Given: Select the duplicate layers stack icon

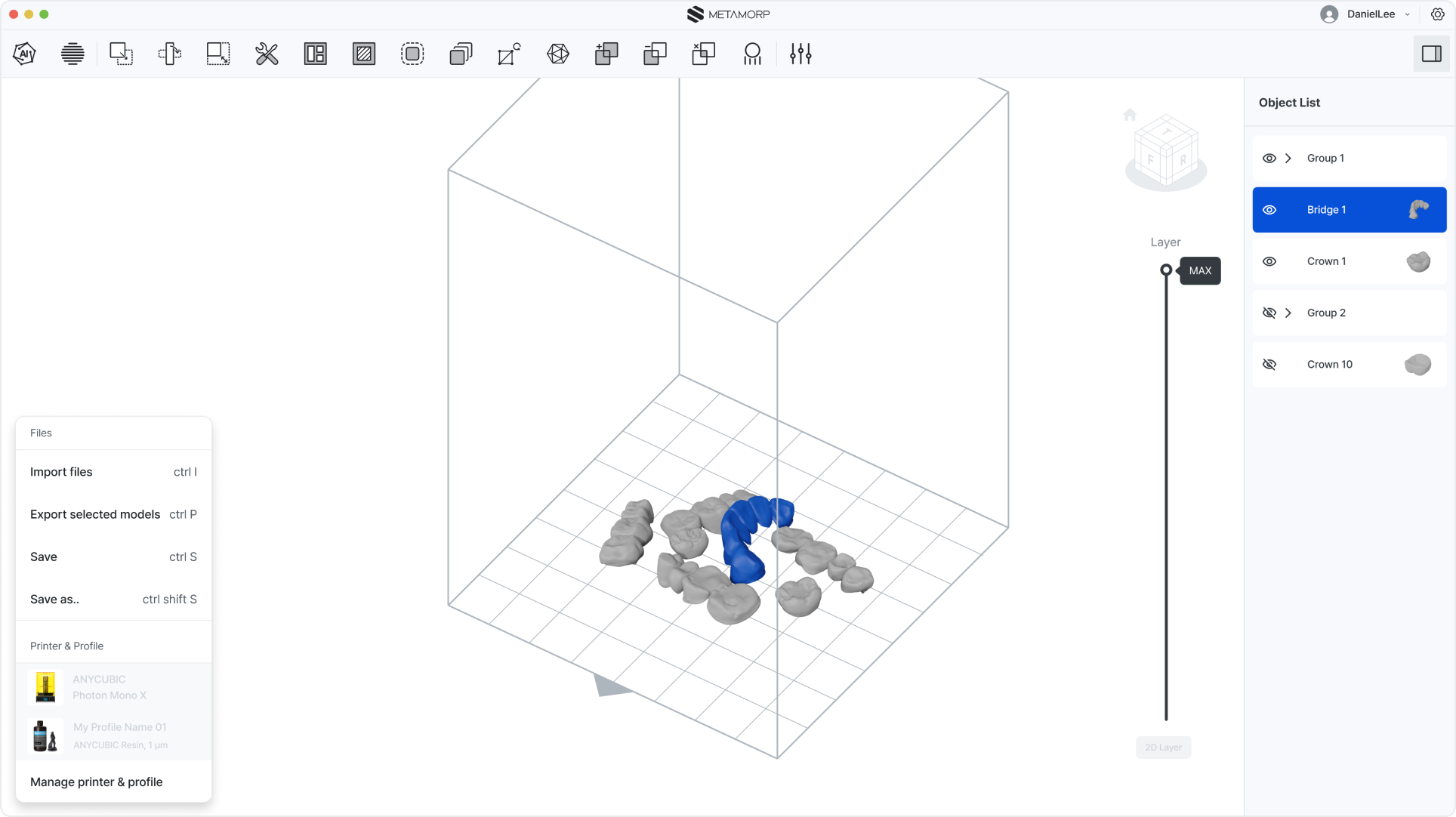Looking at the screenshot, I should 461,53.
